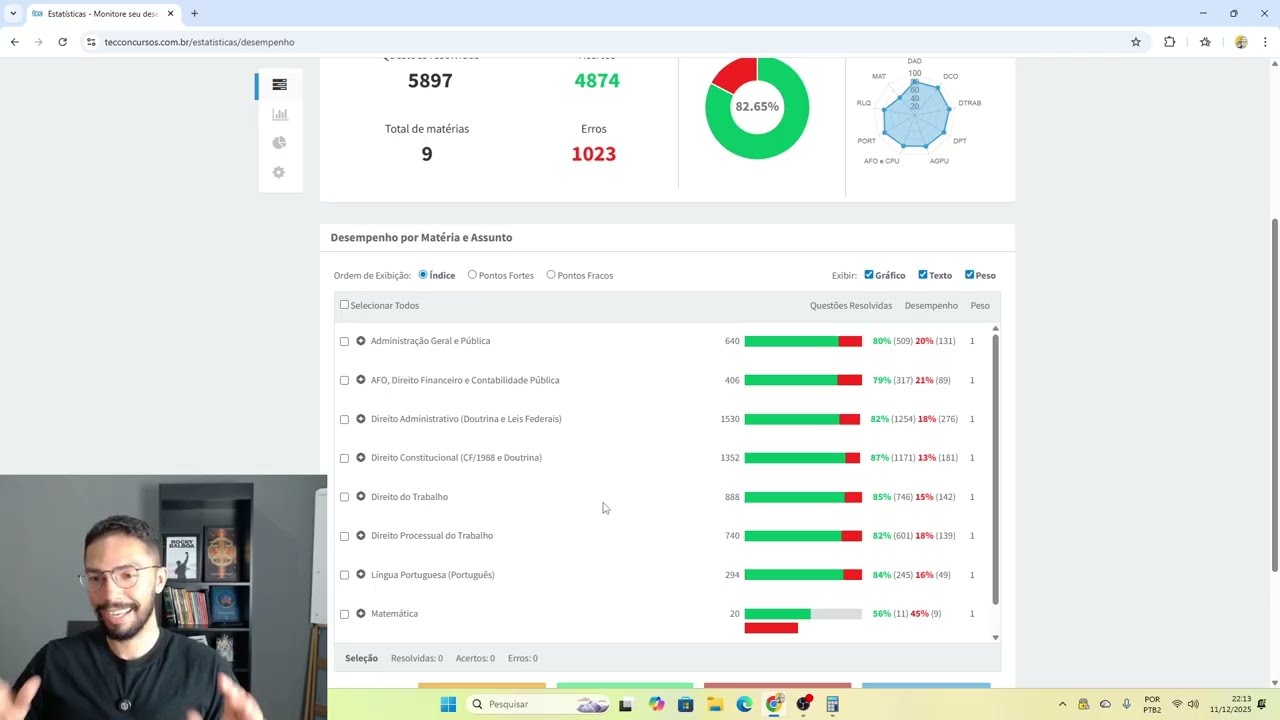1280x720 pixels.
Task: Uncheck the Peso display checkbox
Action: click(969, 275)
